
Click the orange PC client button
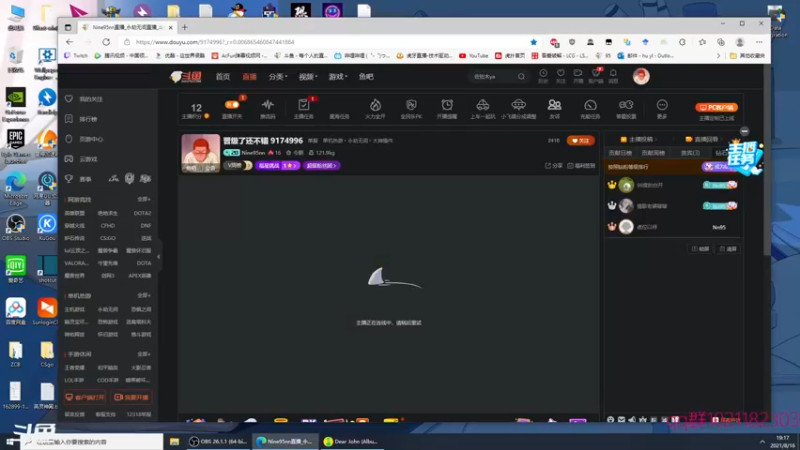(x=716, y=107)
